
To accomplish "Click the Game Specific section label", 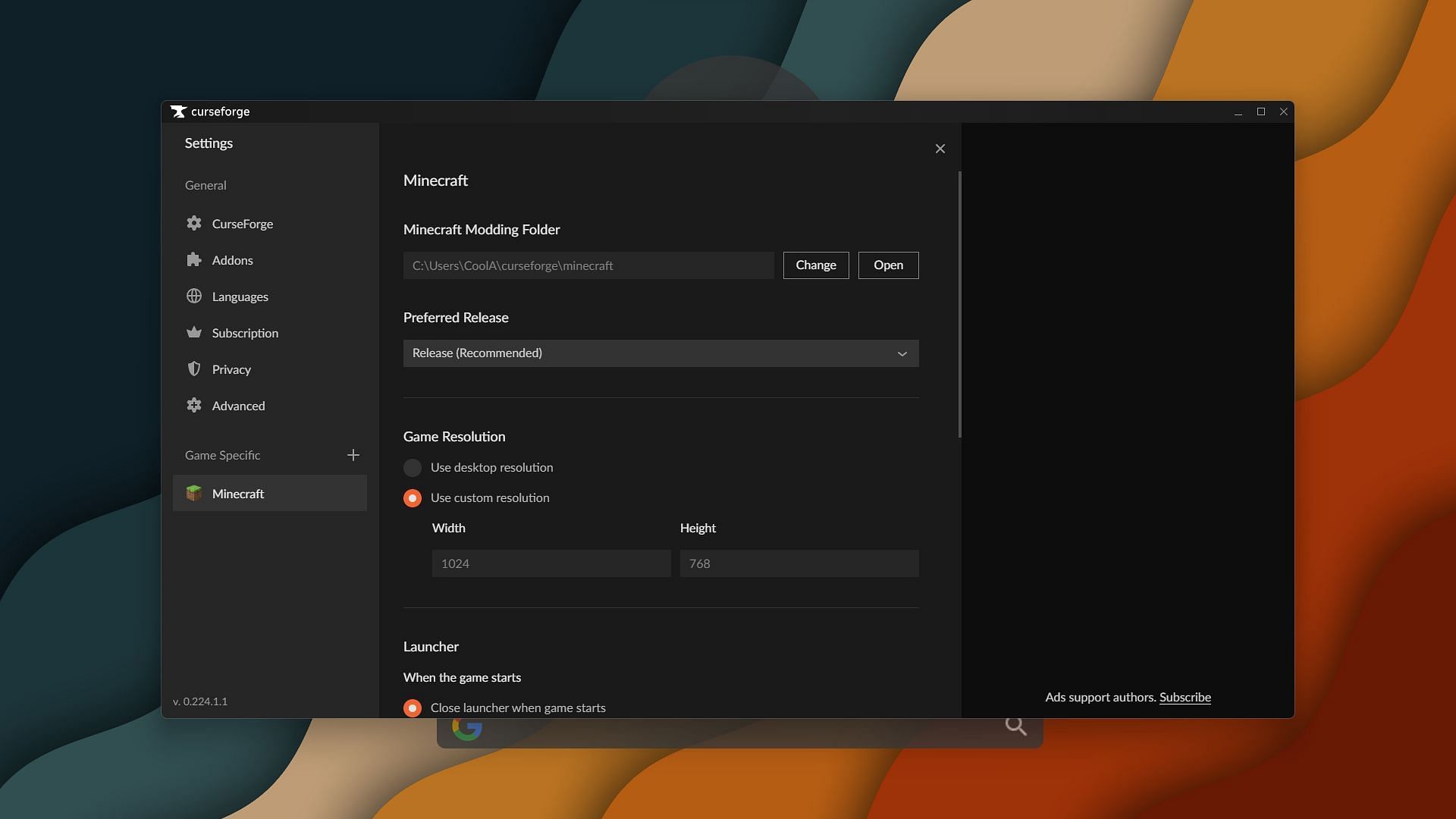I will tap(222, 455).
